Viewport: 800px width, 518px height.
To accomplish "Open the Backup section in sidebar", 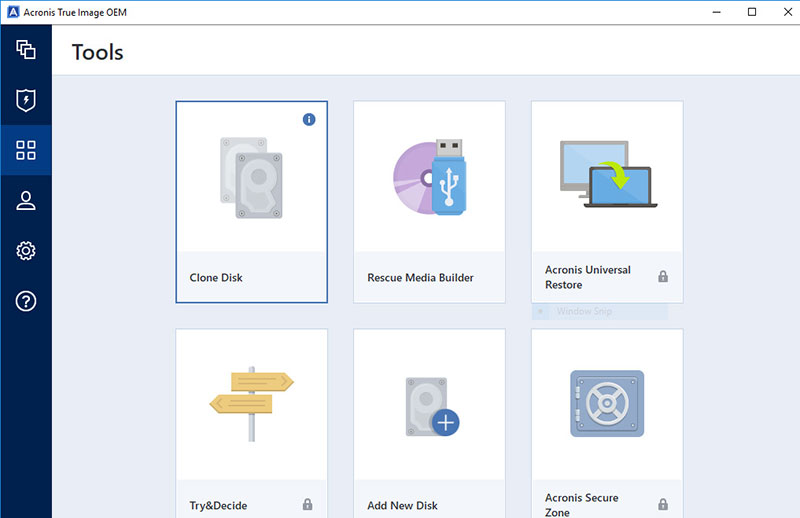I will (x=26, y=50).
